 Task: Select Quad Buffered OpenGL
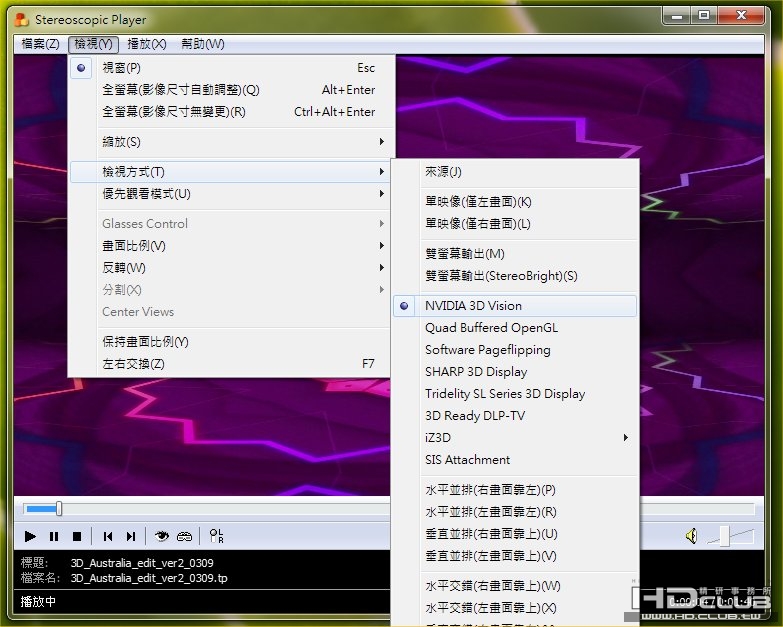[515, 327]
